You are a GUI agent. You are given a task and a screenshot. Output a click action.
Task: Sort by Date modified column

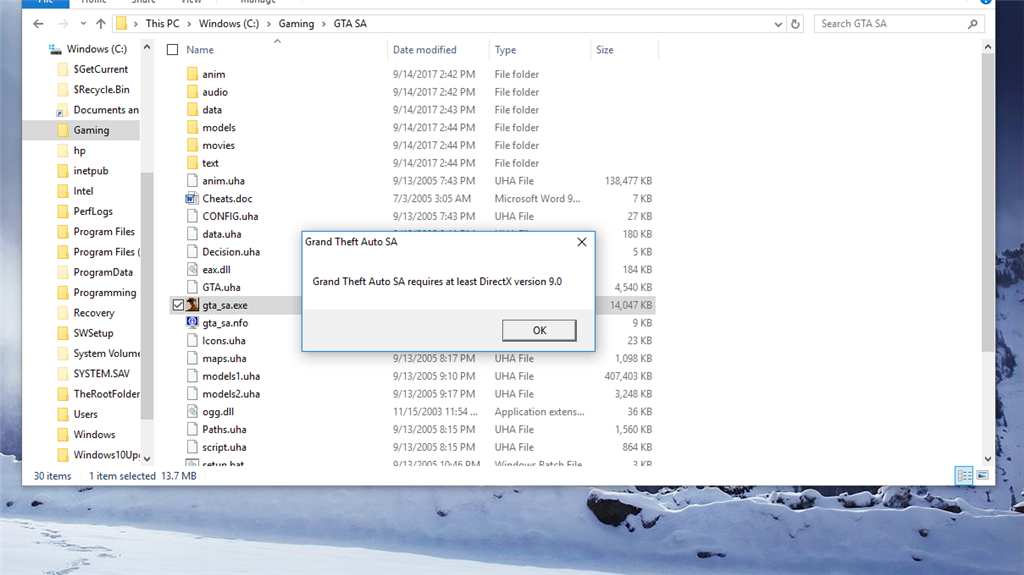[x=424, y=50]
